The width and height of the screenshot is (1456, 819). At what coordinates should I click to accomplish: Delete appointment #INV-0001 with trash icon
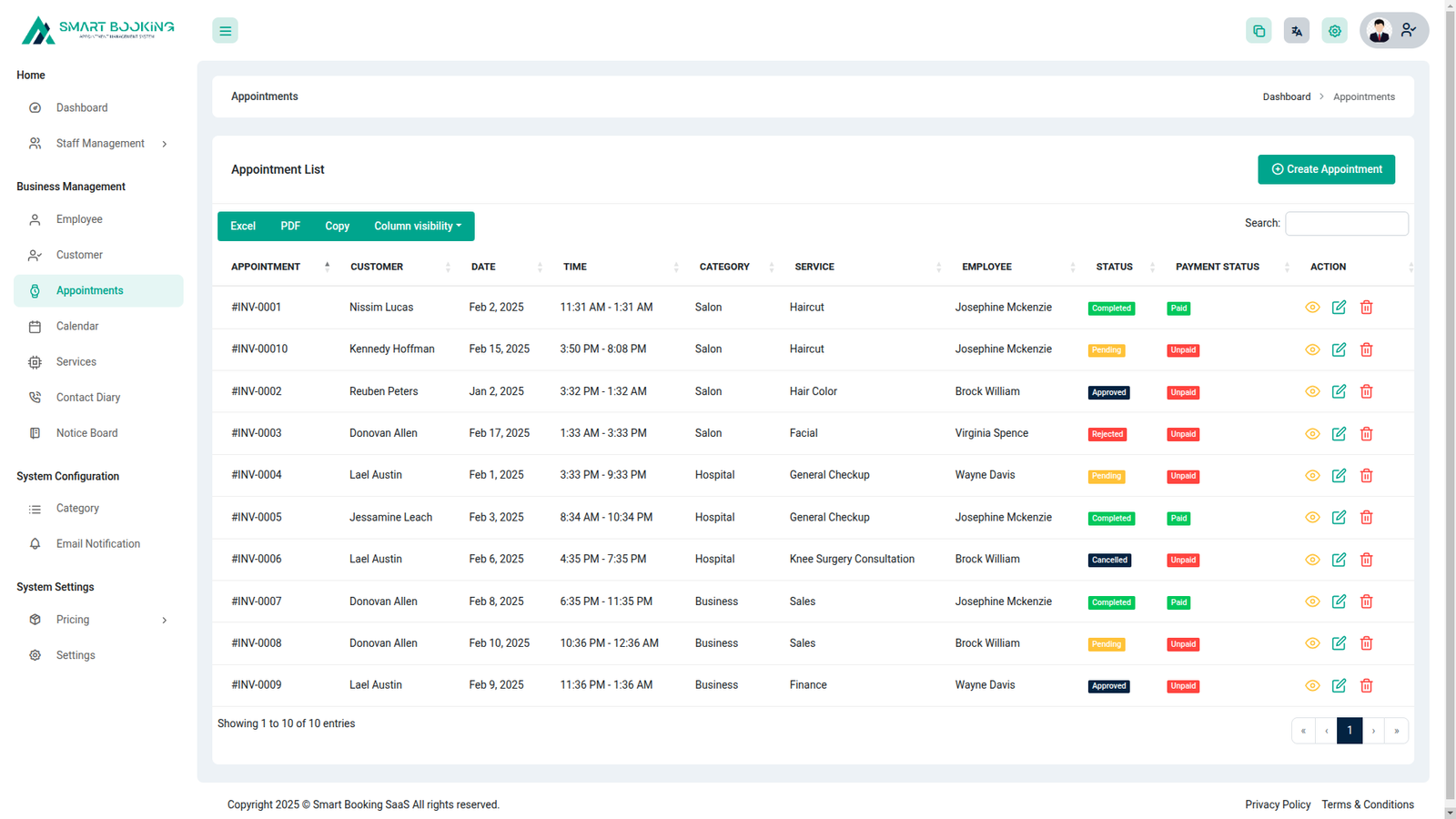(1366, 308)
